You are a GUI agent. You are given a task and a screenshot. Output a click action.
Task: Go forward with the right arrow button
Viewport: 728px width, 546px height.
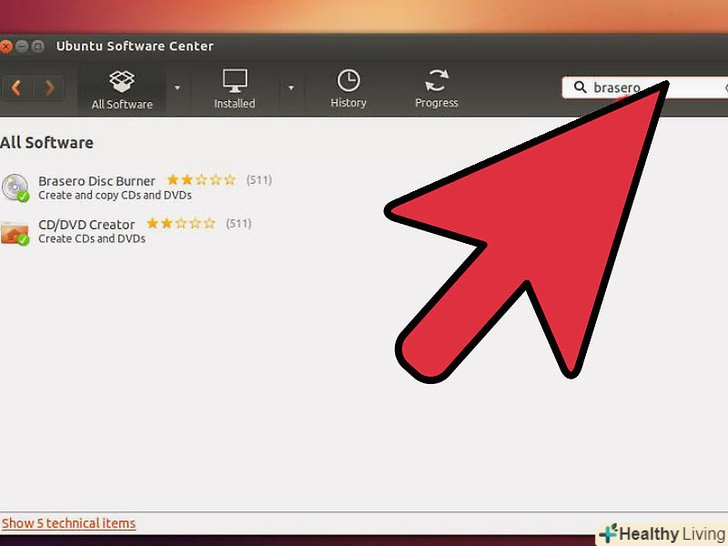pos(49,88)
